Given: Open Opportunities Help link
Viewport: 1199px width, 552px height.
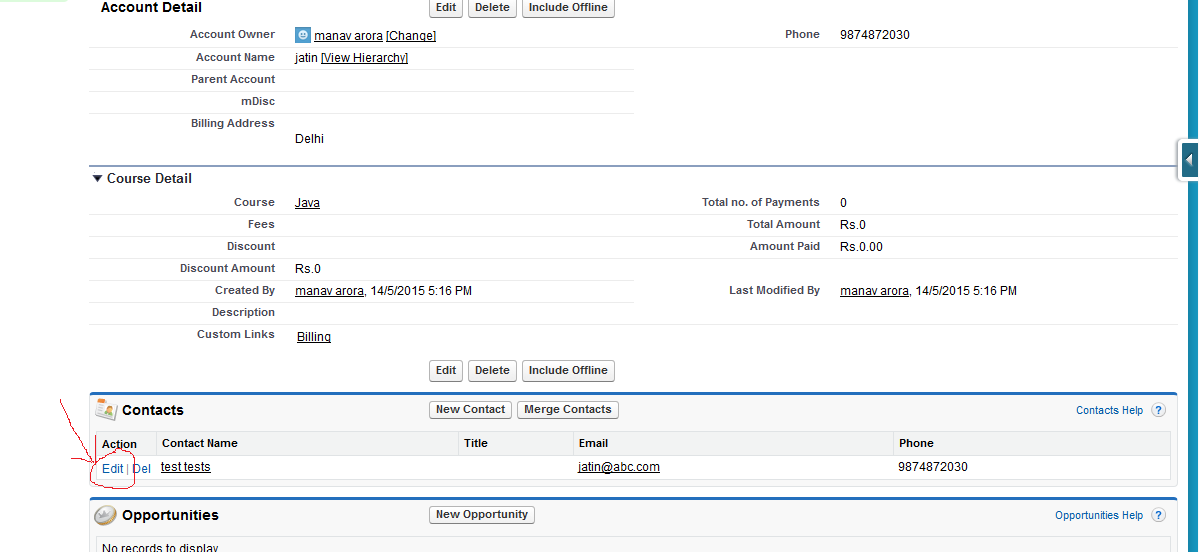Looking at the screenshot, I should click(x=1099, y=516).
